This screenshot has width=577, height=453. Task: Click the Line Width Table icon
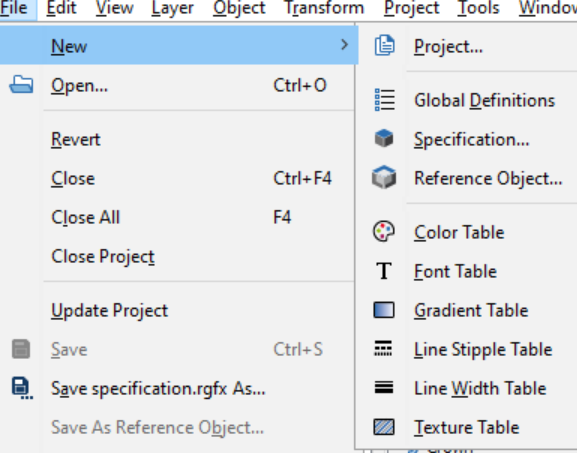coord(384,387)
